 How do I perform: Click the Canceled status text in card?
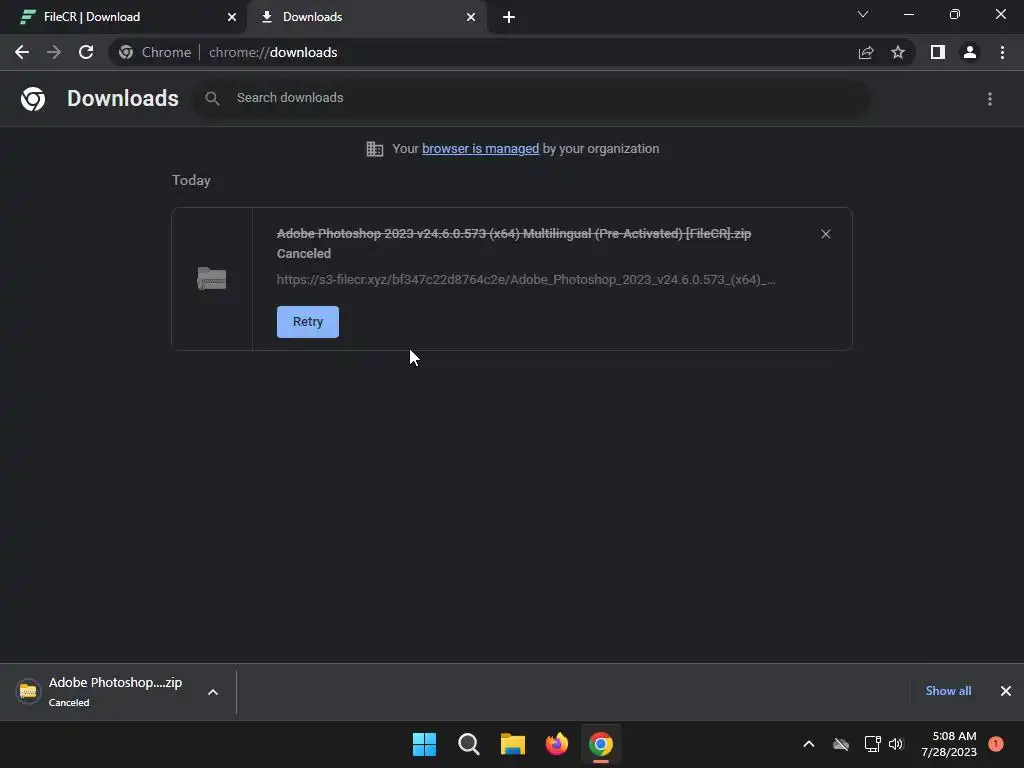click(304, 253)
